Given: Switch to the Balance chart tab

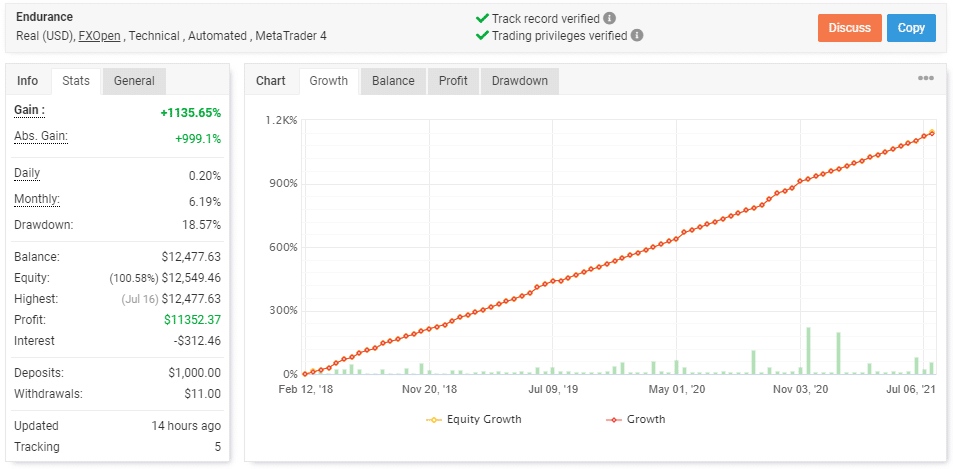Looking at the screenshot, I should pos(394,81).
